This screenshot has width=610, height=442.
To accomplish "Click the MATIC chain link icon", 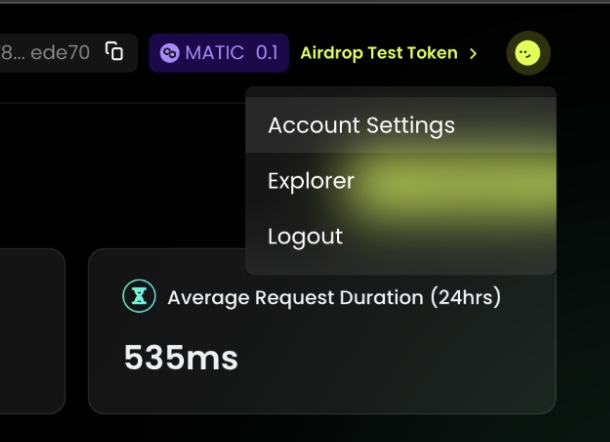I will (170, 53).
